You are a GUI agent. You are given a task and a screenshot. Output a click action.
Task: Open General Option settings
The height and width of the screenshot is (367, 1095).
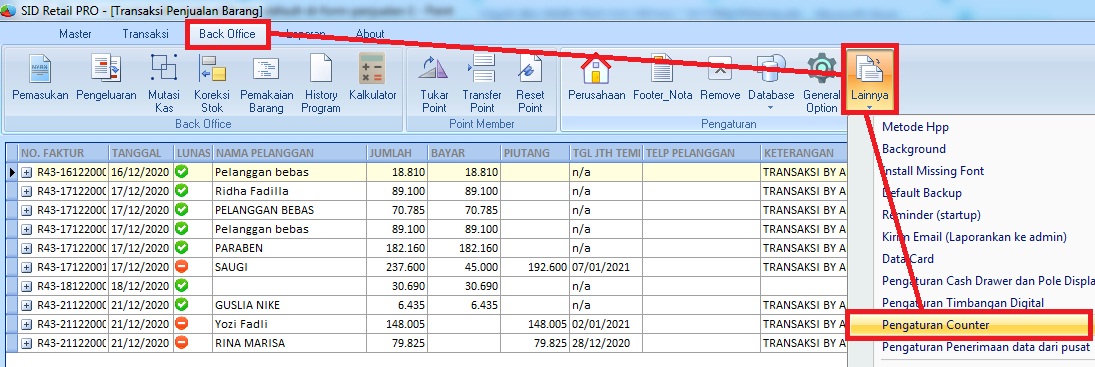[821, 84]
